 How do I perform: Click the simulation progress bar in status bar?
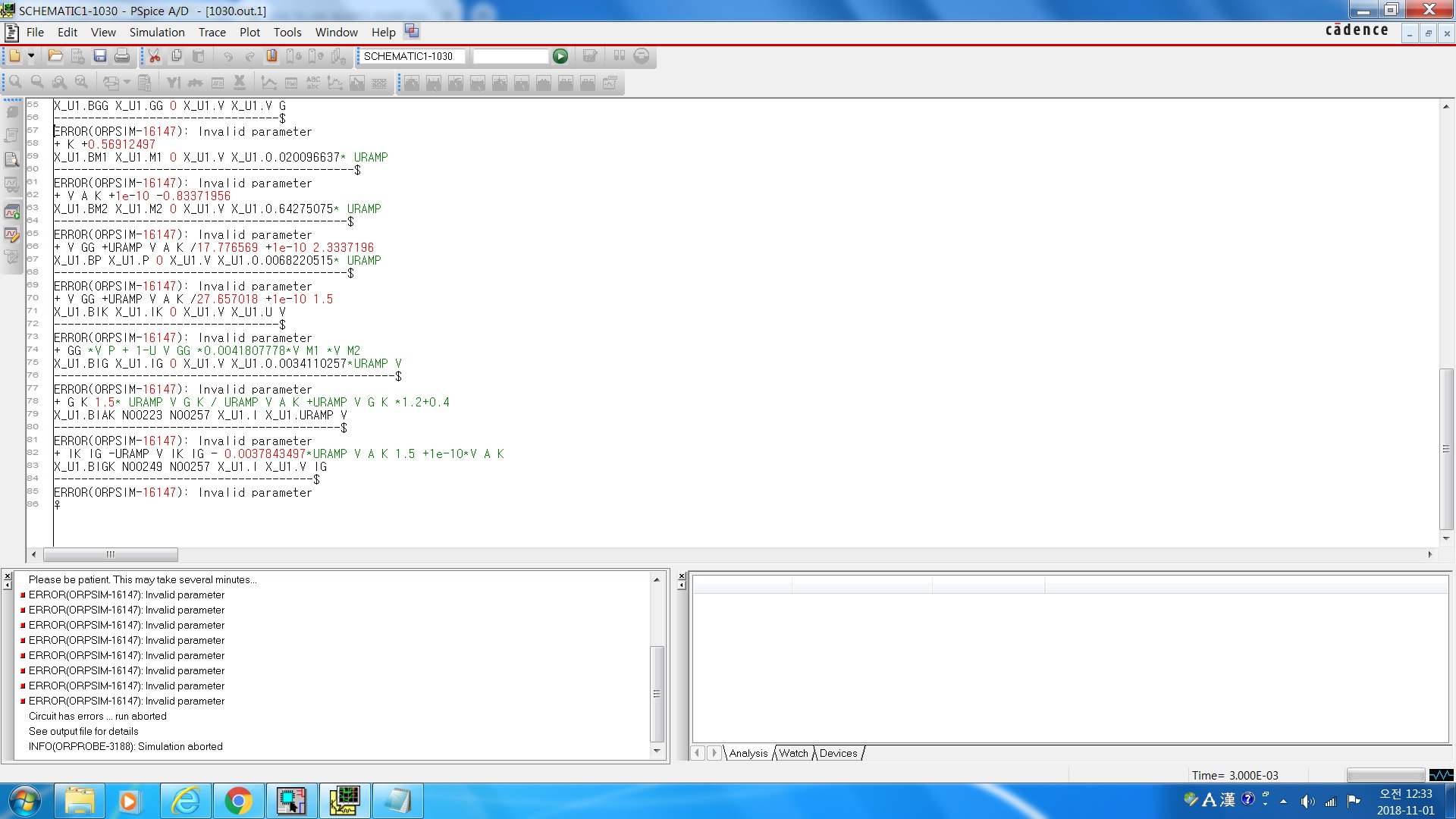pos(1386,775)
